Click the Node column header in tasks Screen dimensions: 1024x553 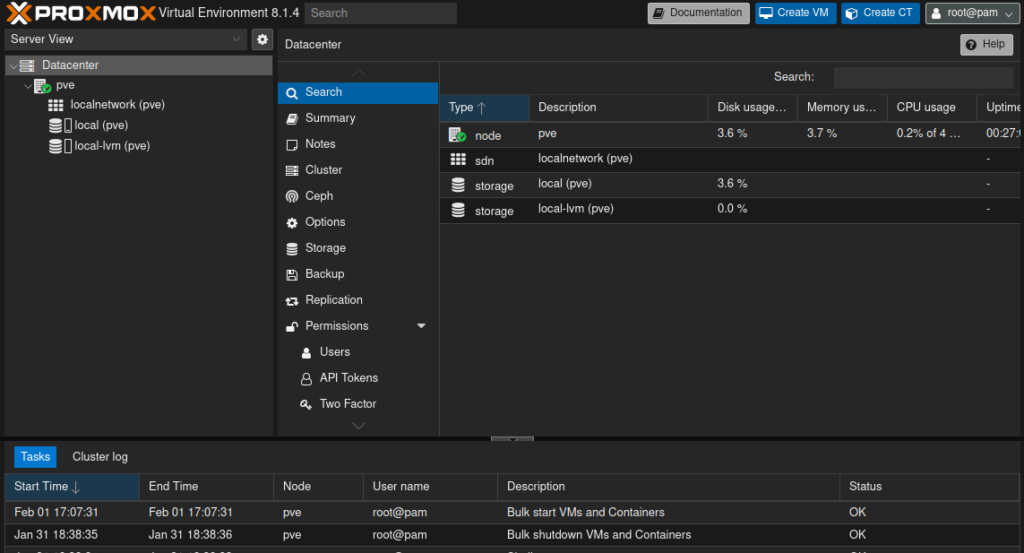318,486
